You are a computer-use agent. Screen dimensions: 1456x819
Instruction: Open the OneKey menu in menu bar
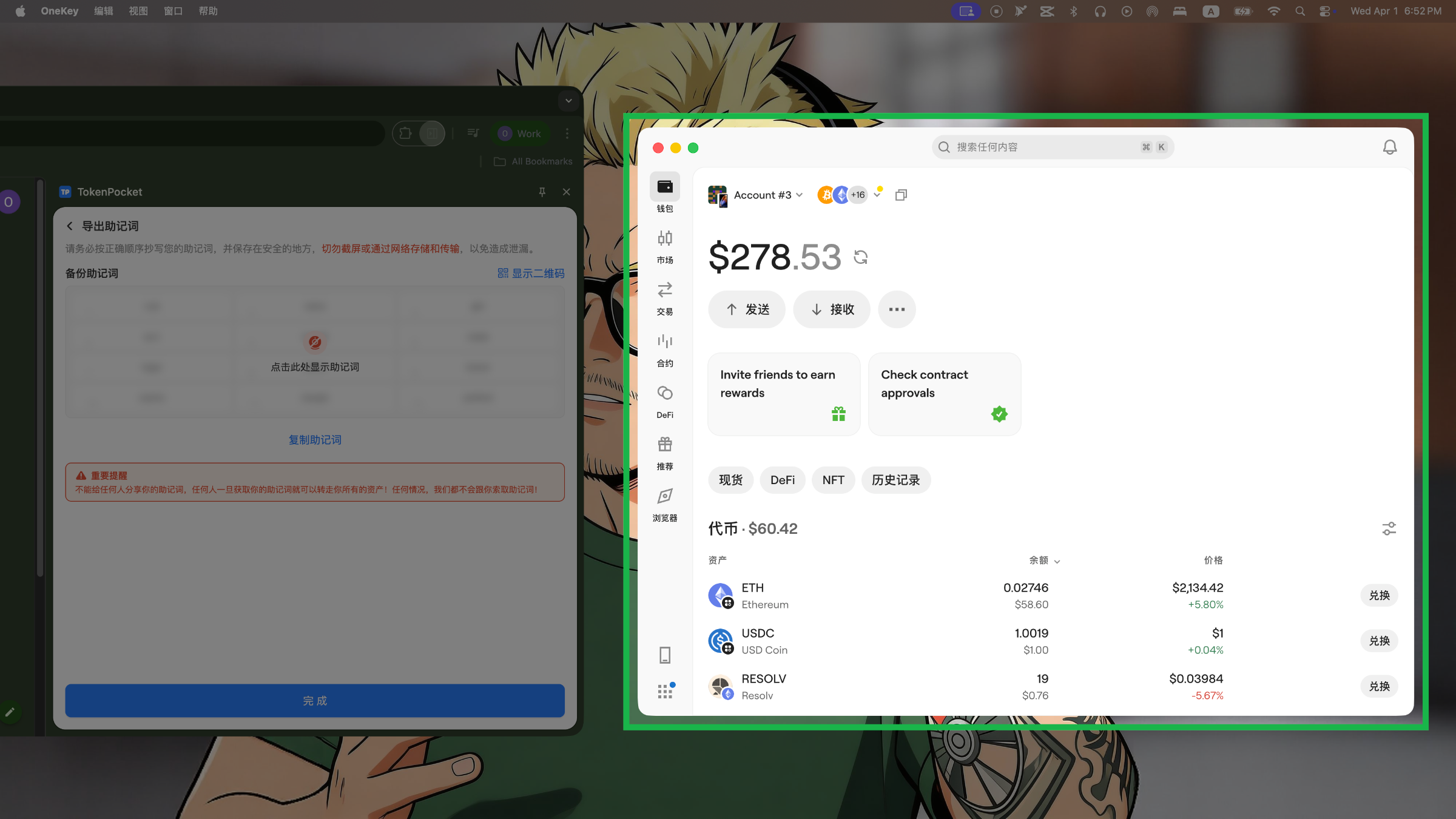coord(59,11)
